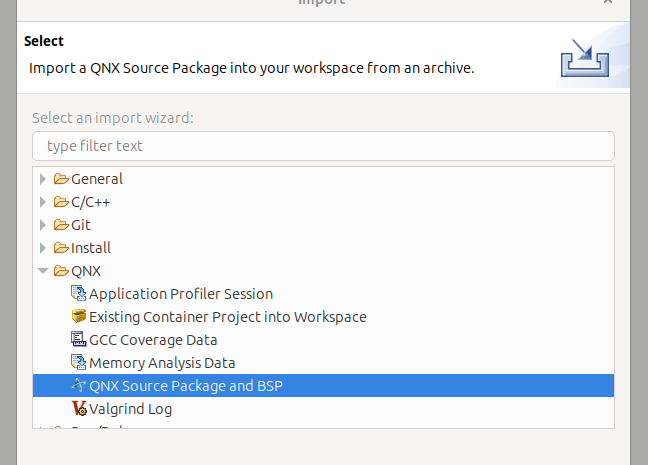Select the Install tree label
Screen dimensions: 648x465
click(x=91, y=248)
